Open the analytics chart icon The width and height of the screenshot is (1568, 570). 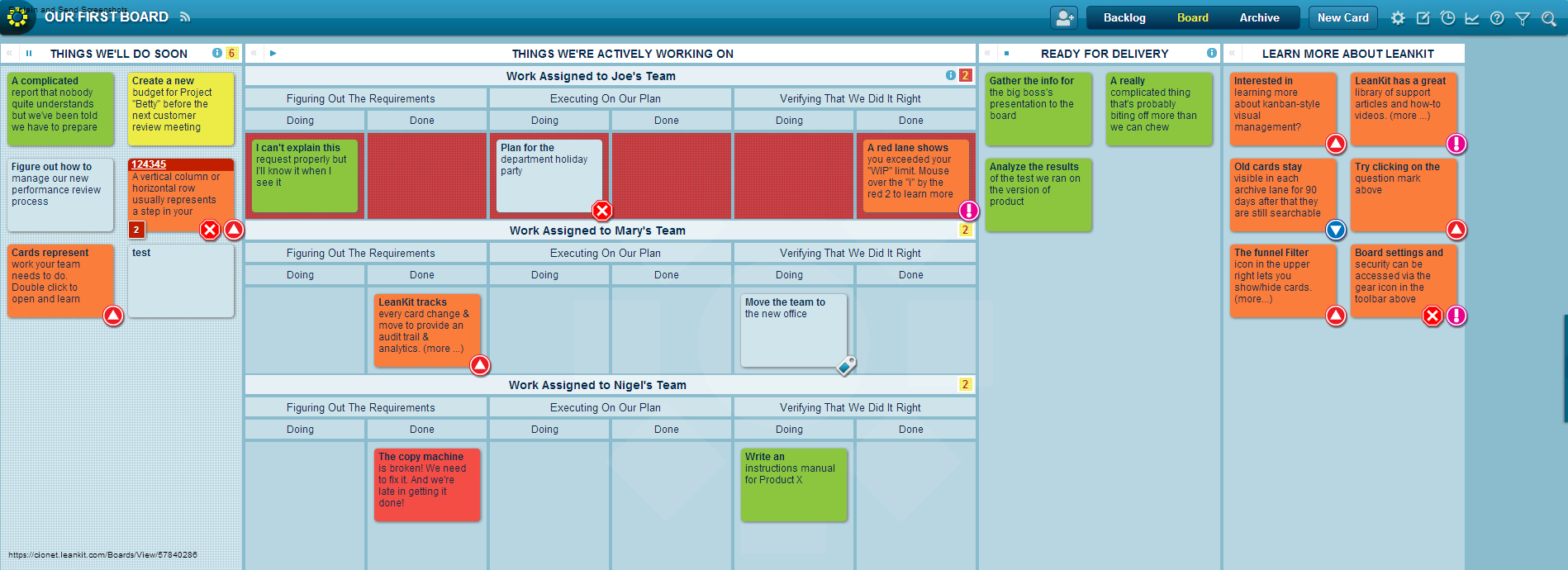coord(1472,18)
